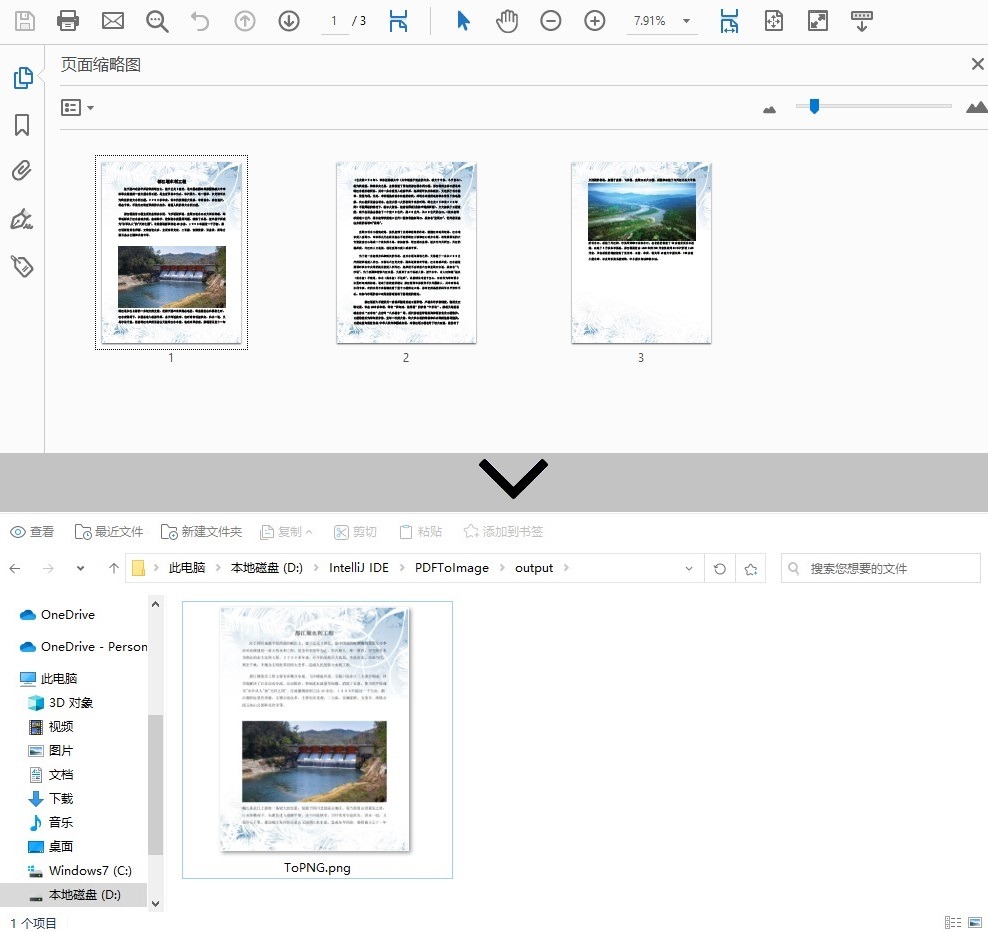Click IntelliJ IDE breadcrumb segment
Screen dimensions: 988x932
click(359, 568)
